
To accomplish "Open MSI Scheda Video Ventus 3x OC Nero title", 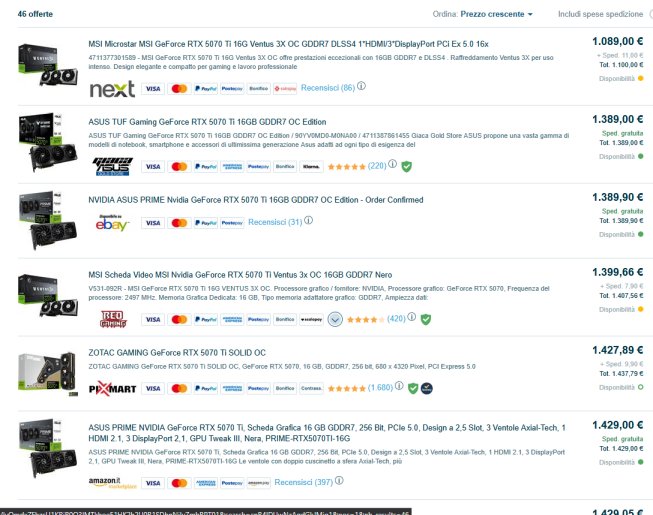I will click(240, 275).
